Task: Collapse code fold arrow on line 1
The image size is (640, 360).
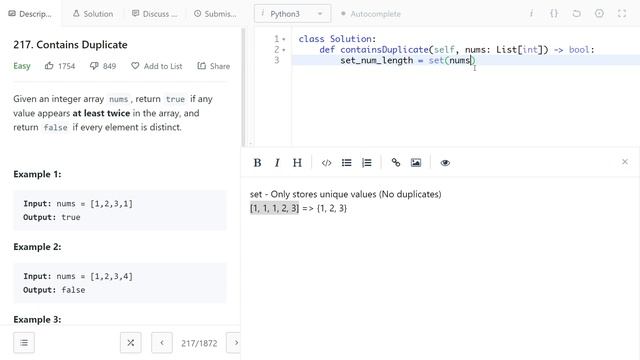Action: click(x=284, y=39)
